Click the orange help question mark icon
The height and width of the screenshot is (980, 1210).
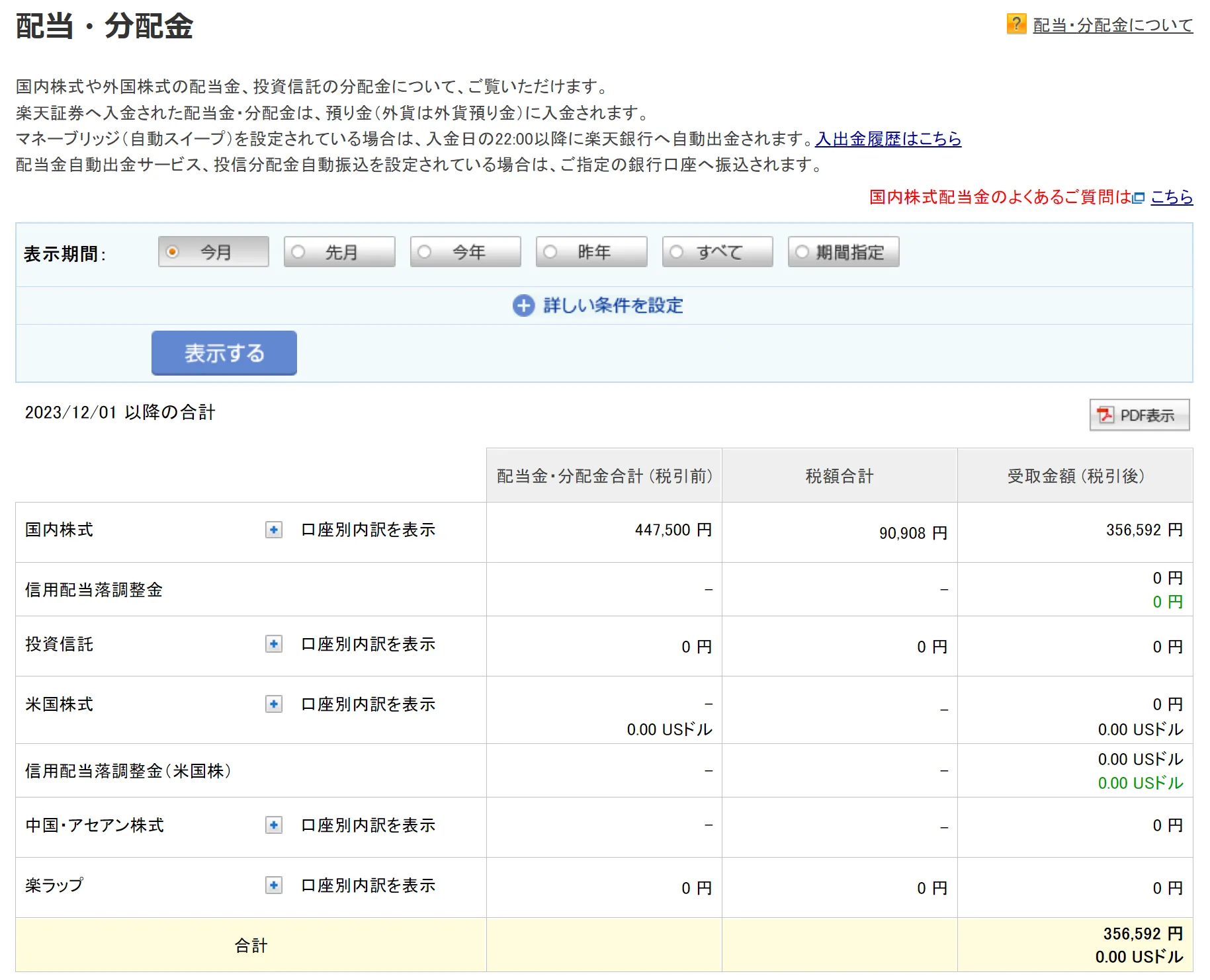(1016, 24)
